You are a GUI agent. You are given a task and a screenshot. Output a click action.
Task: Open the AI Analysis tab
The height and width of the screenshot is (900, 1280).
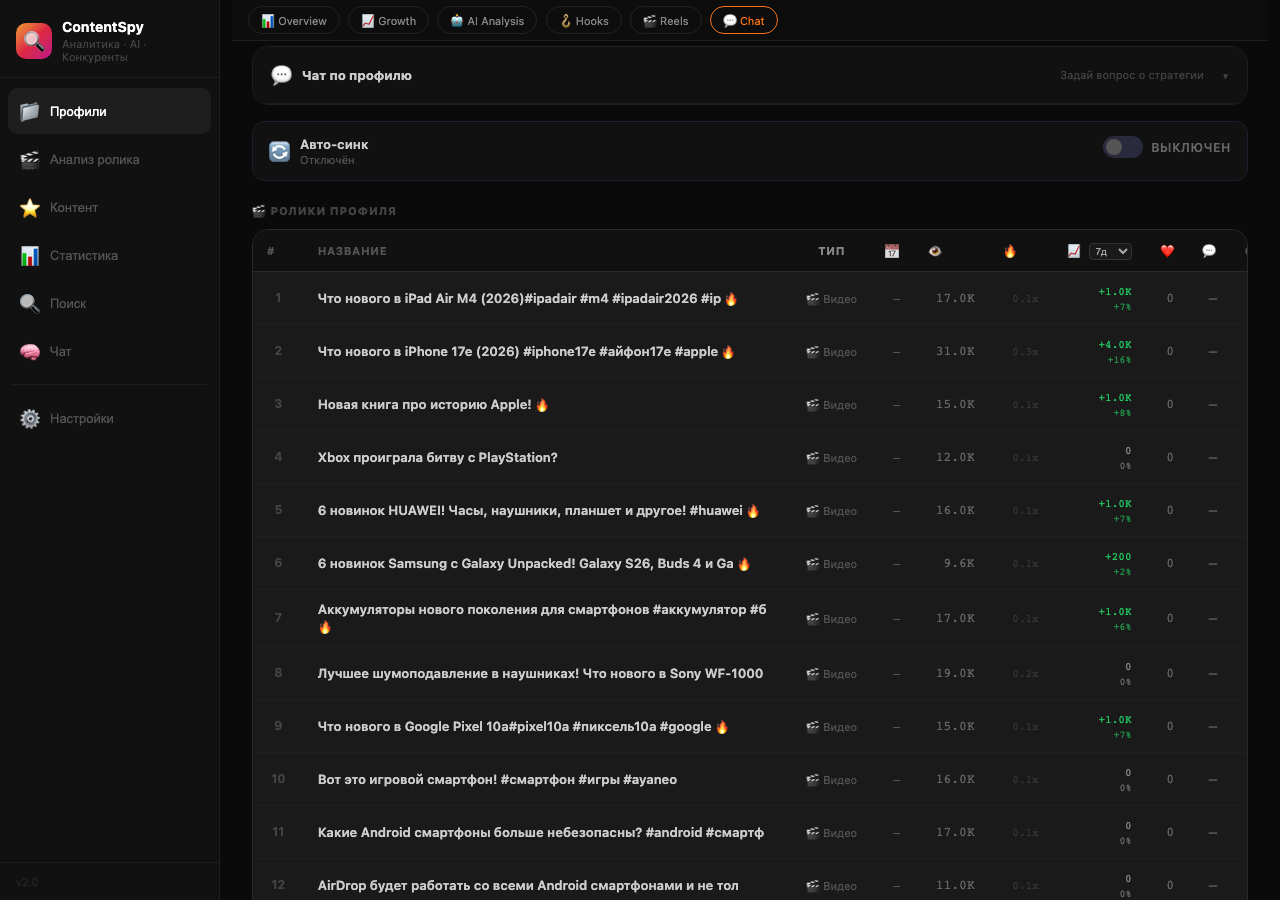[x=487, y=20]
